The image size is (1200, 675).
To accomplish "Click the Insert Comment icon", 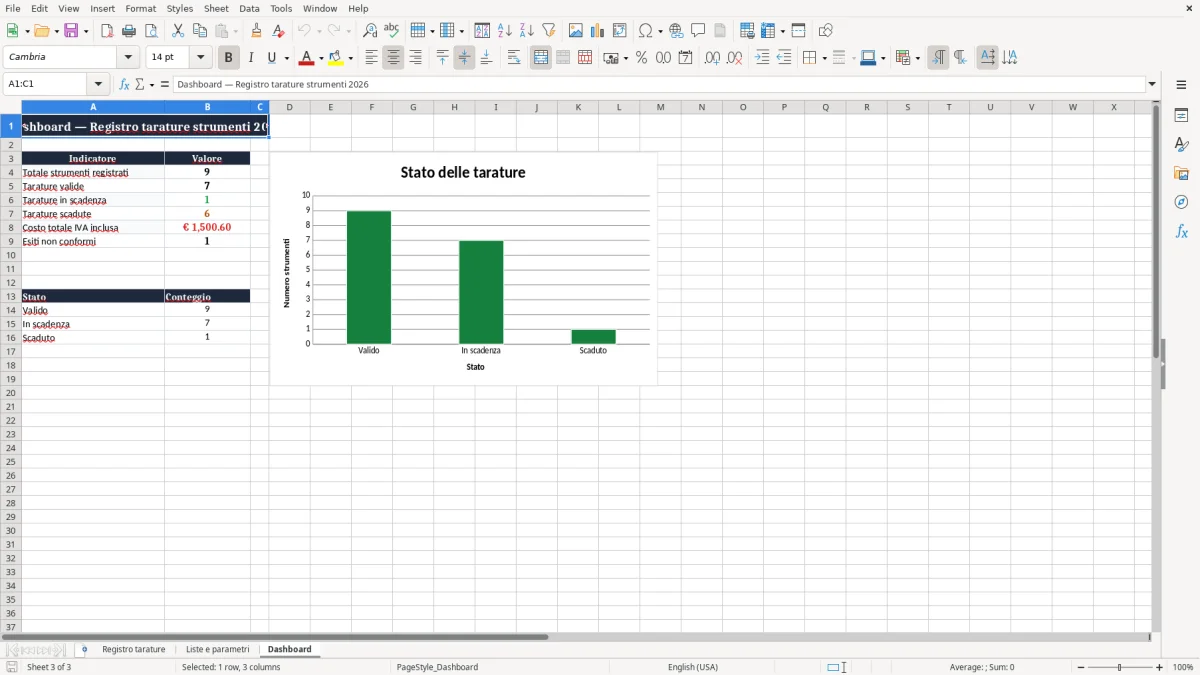I will 698,31.
